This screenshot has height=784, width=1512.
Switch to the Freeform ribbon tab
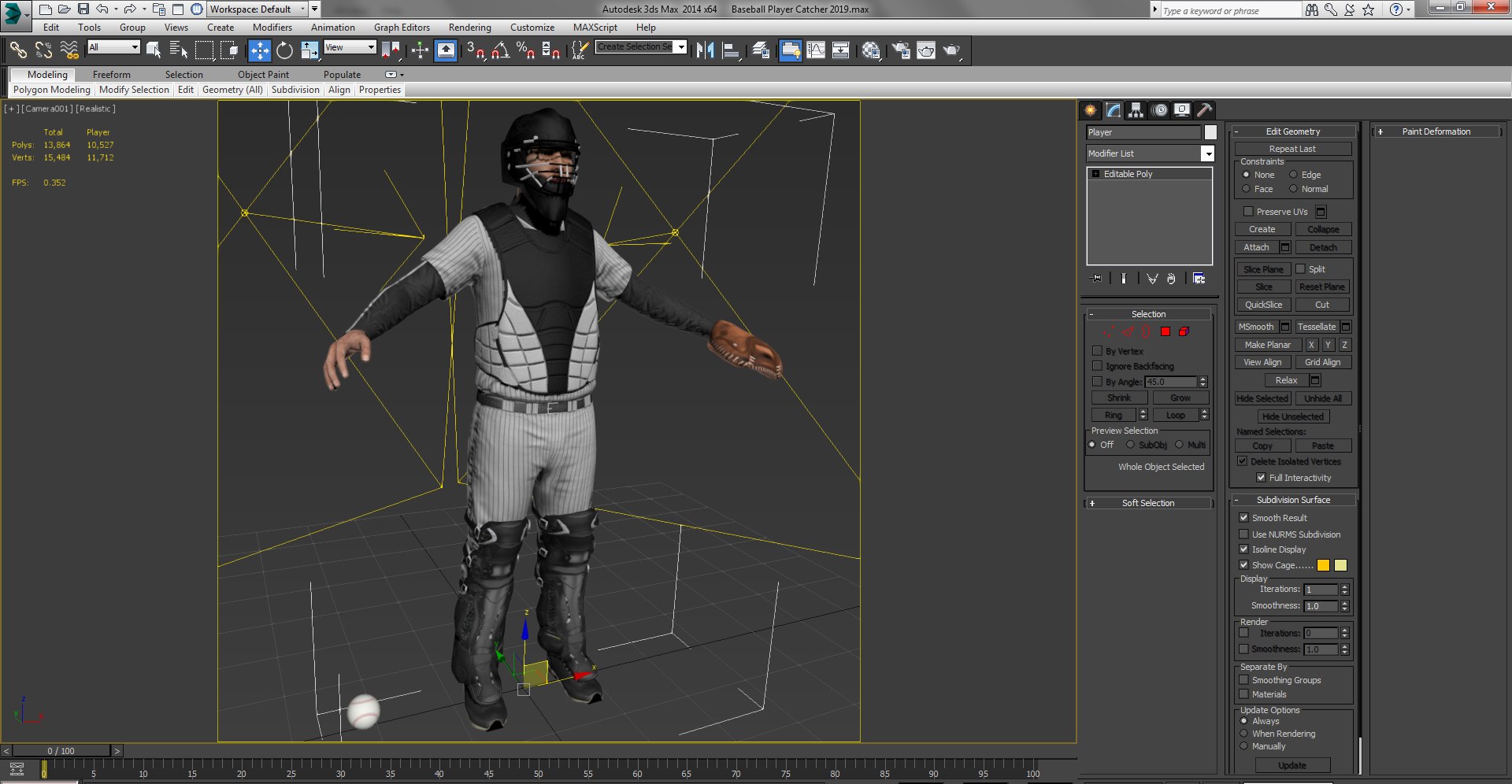pos(112,75)
